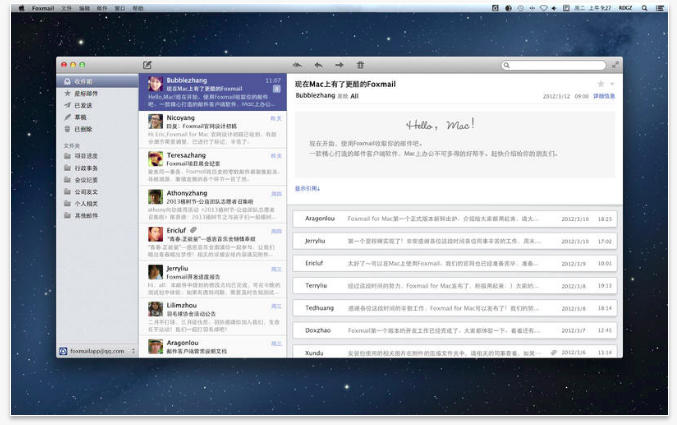Viewport: 677px width, 425px height.
Task: Click the compose new mail icon
Action: pos(147,65)
